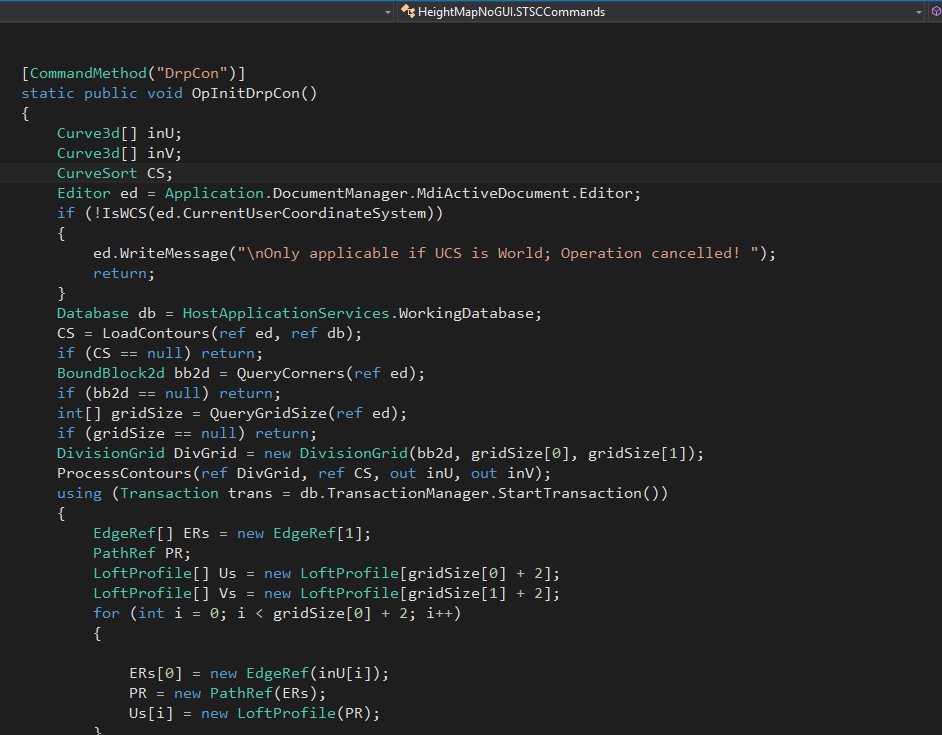Click the ProcessContours method call

[x=124, y=473]
